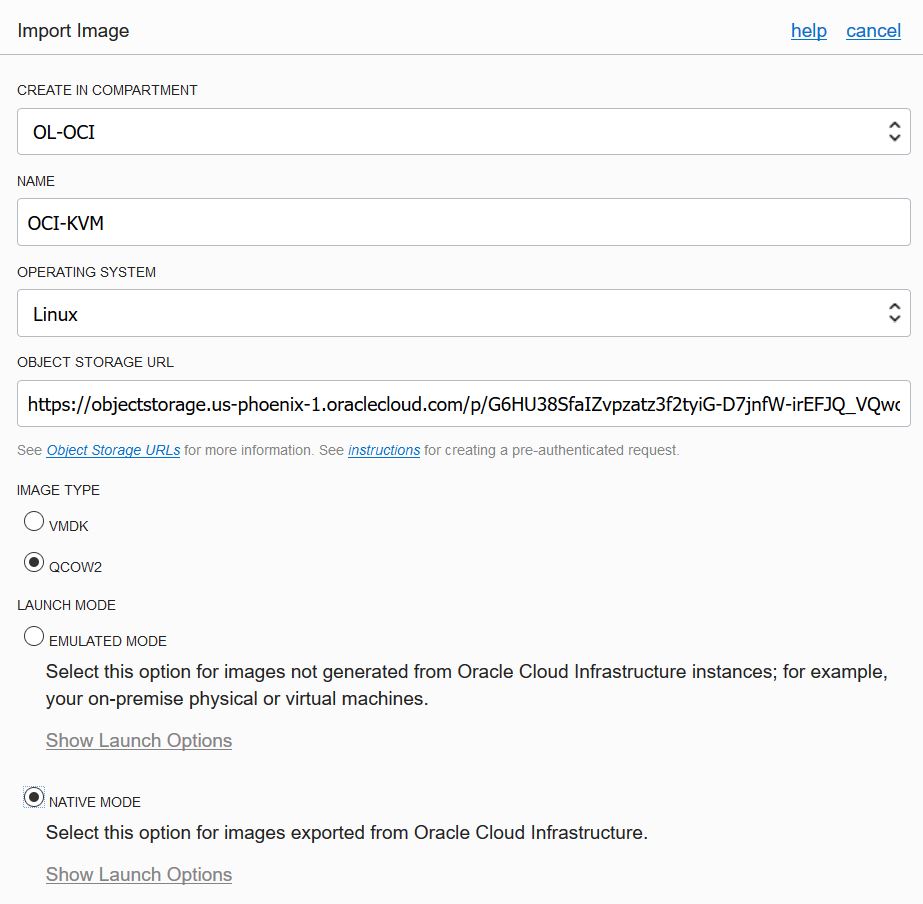The image size is (923, 904).
Task: Expand Show Launch Options under Emulated Mode
Action: pyautogui.click(x=139, y=741)
